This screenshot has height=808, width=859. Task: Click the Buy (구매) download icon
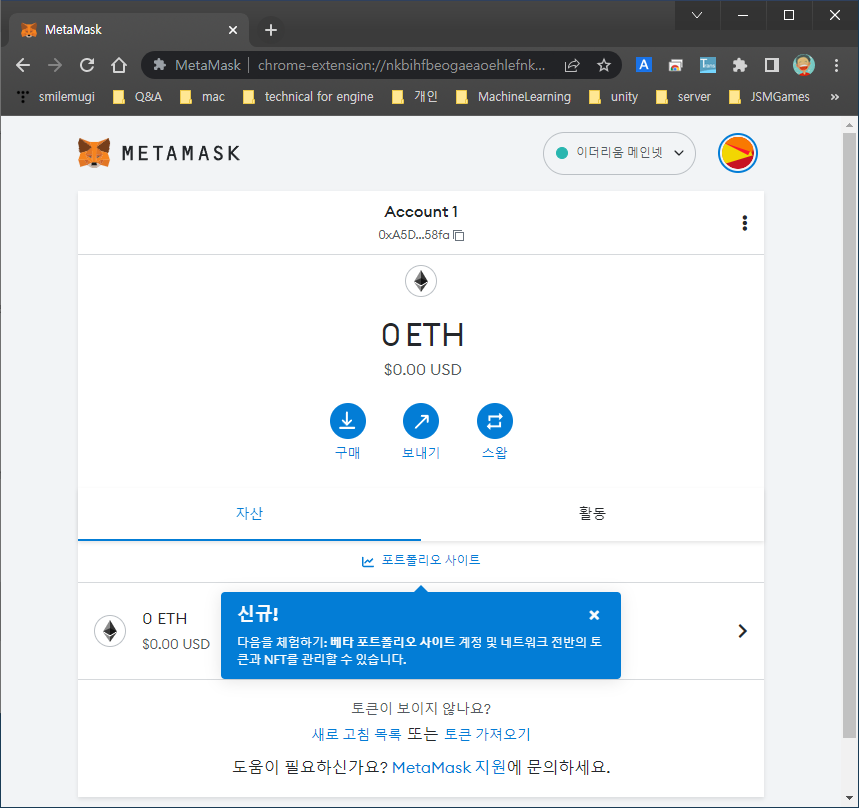click(347, 421)
